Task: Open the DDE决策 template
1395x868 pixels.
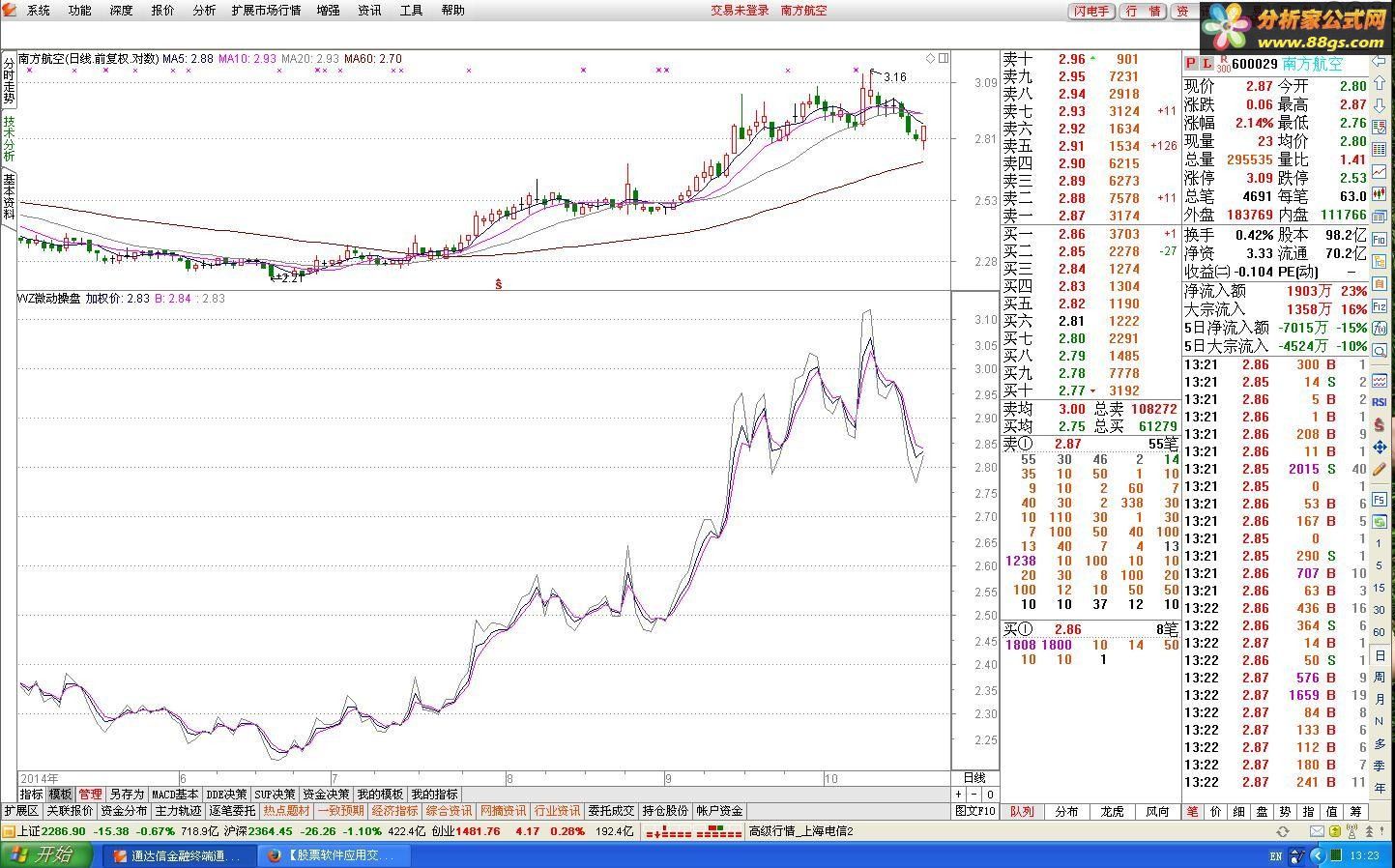Action: point(226,794)
